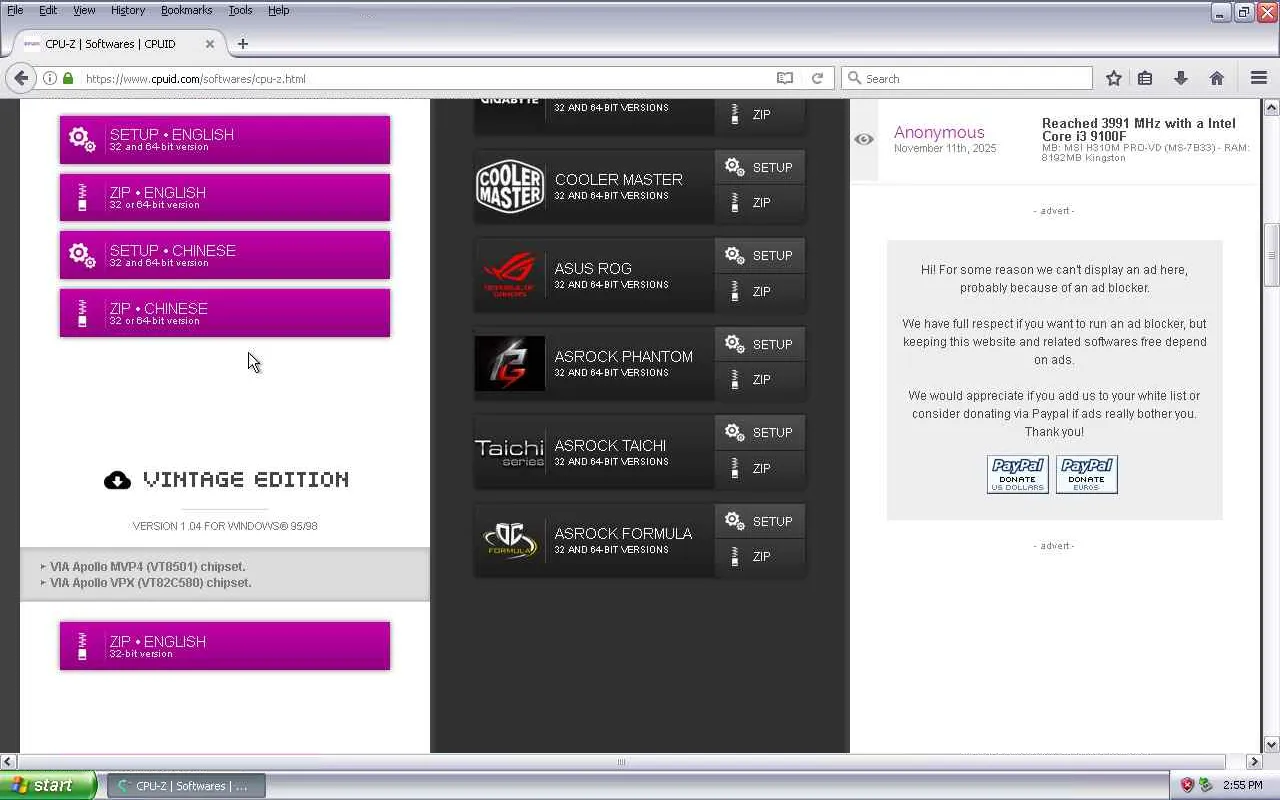
Task: Donate via PayPal in Euros
Action: coord(1087,474)
